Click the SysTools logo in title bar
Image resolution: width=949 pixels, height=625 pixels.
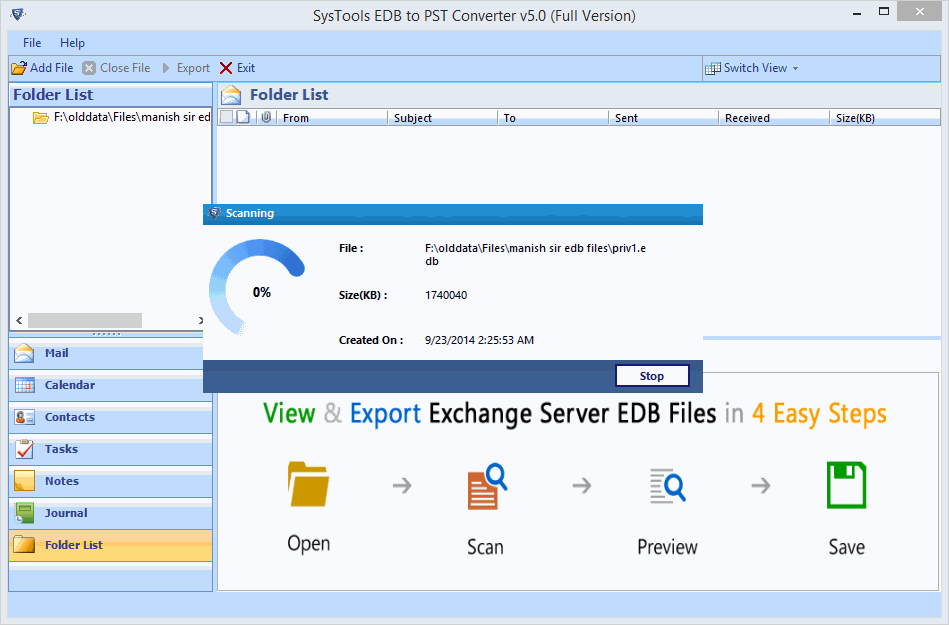pyautogui.click(x=18, y=13)
